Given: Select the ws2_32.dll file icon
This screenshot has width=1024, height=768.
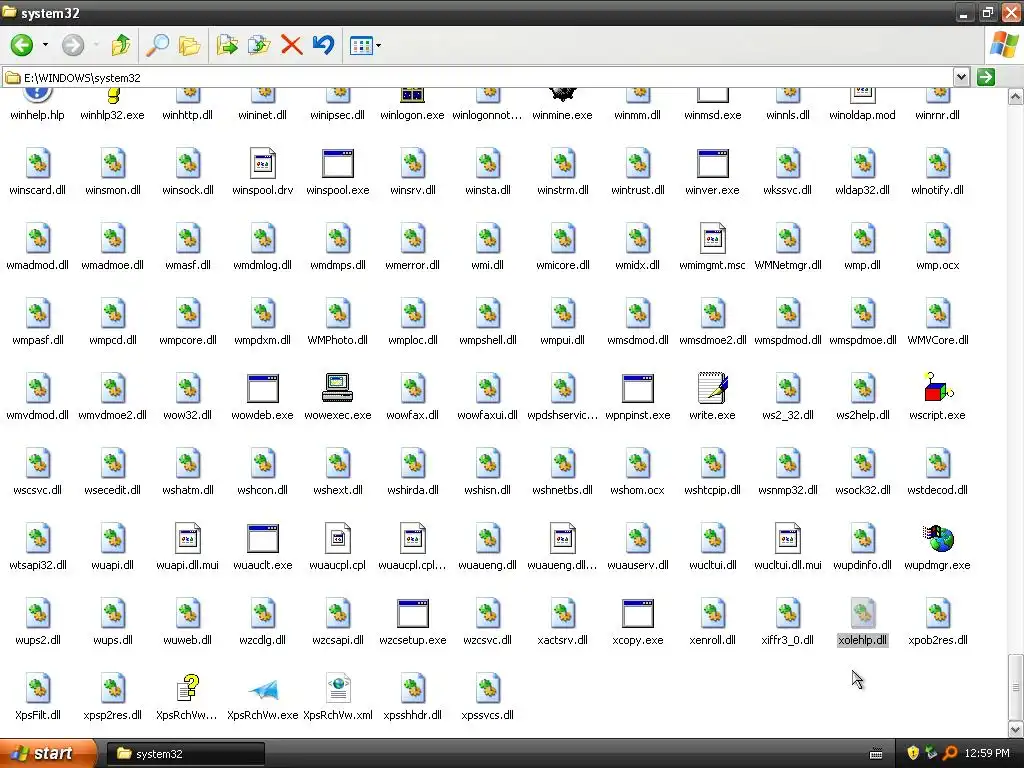Looking at the screenshot, I should (788, 389).
